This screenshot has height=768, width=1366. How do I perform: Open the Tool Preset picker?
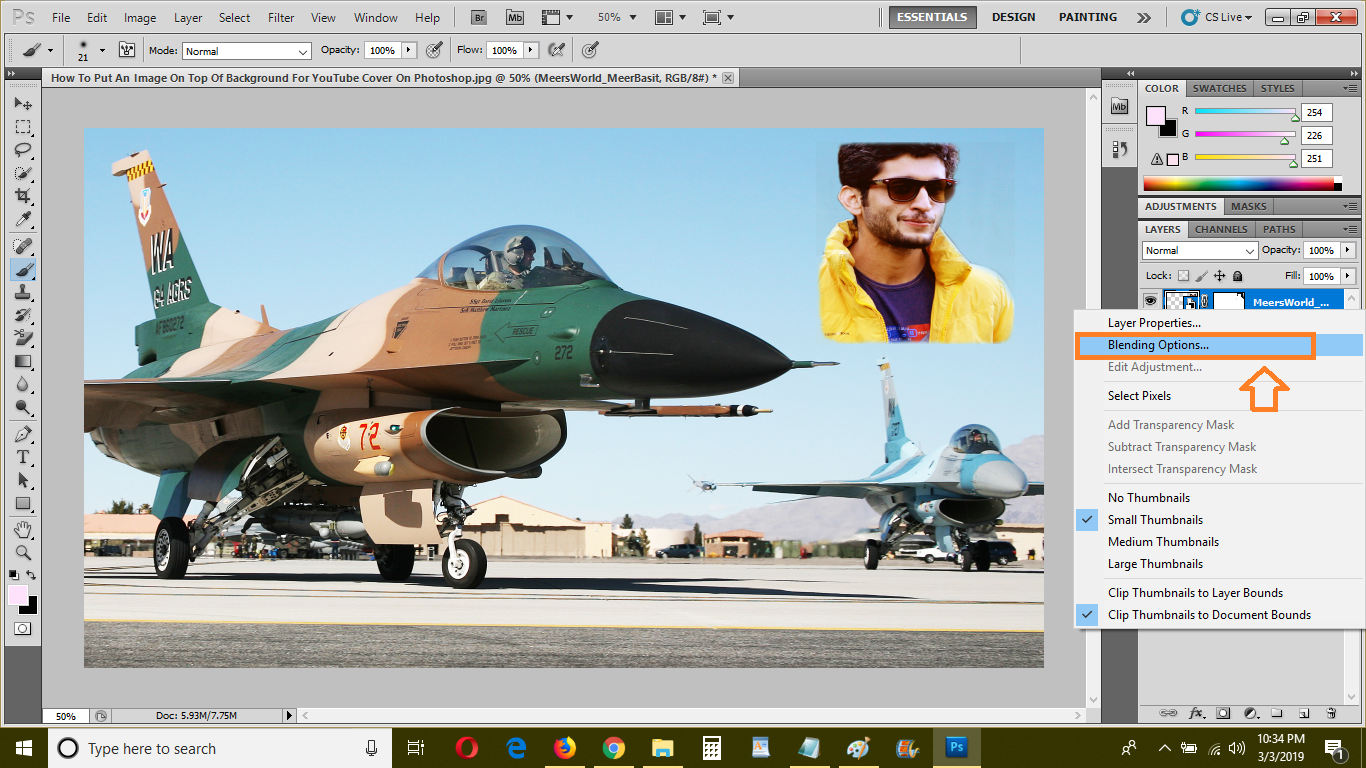point(38,50)
